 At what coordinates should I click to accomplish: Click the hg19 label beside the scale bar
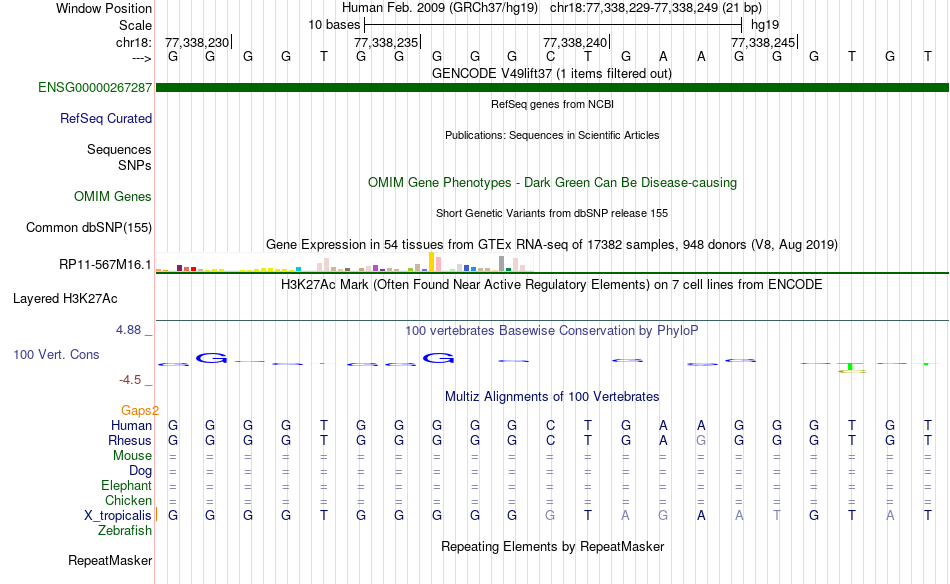[x=765, y=25]
